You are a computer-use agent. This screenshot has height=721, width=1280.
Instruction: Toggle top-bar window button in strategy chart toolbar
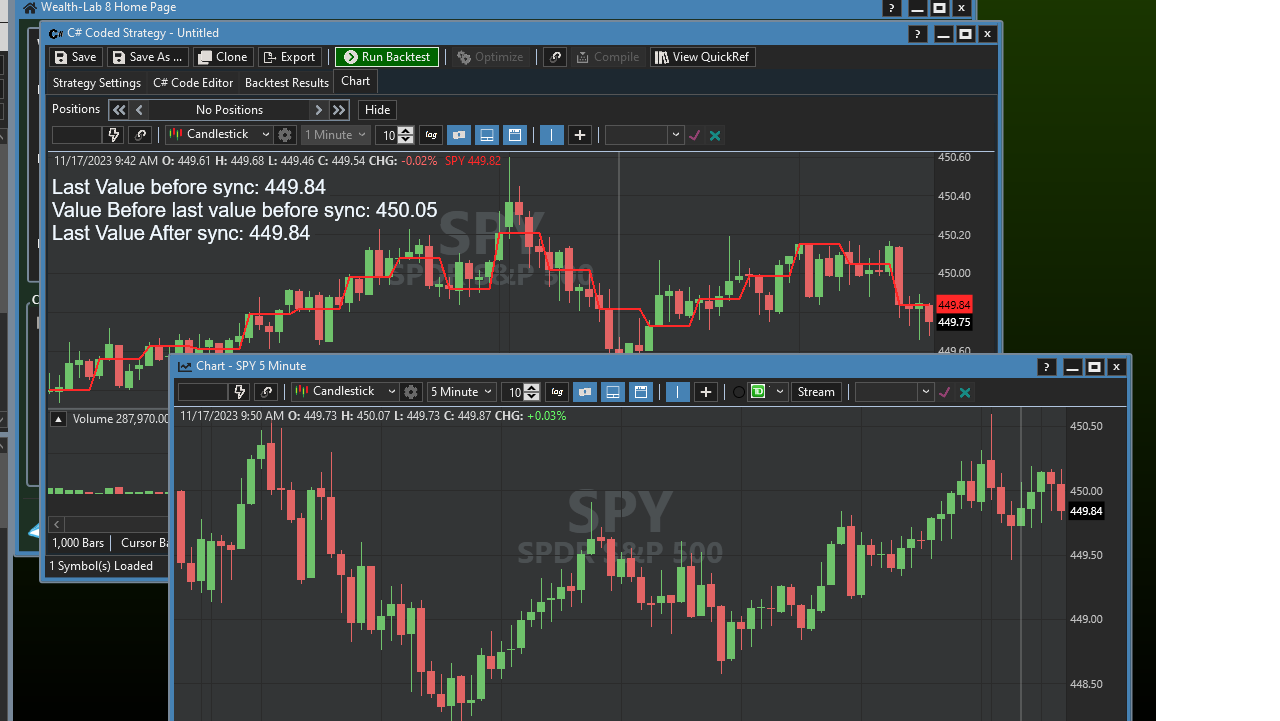(x=515, y=135)
